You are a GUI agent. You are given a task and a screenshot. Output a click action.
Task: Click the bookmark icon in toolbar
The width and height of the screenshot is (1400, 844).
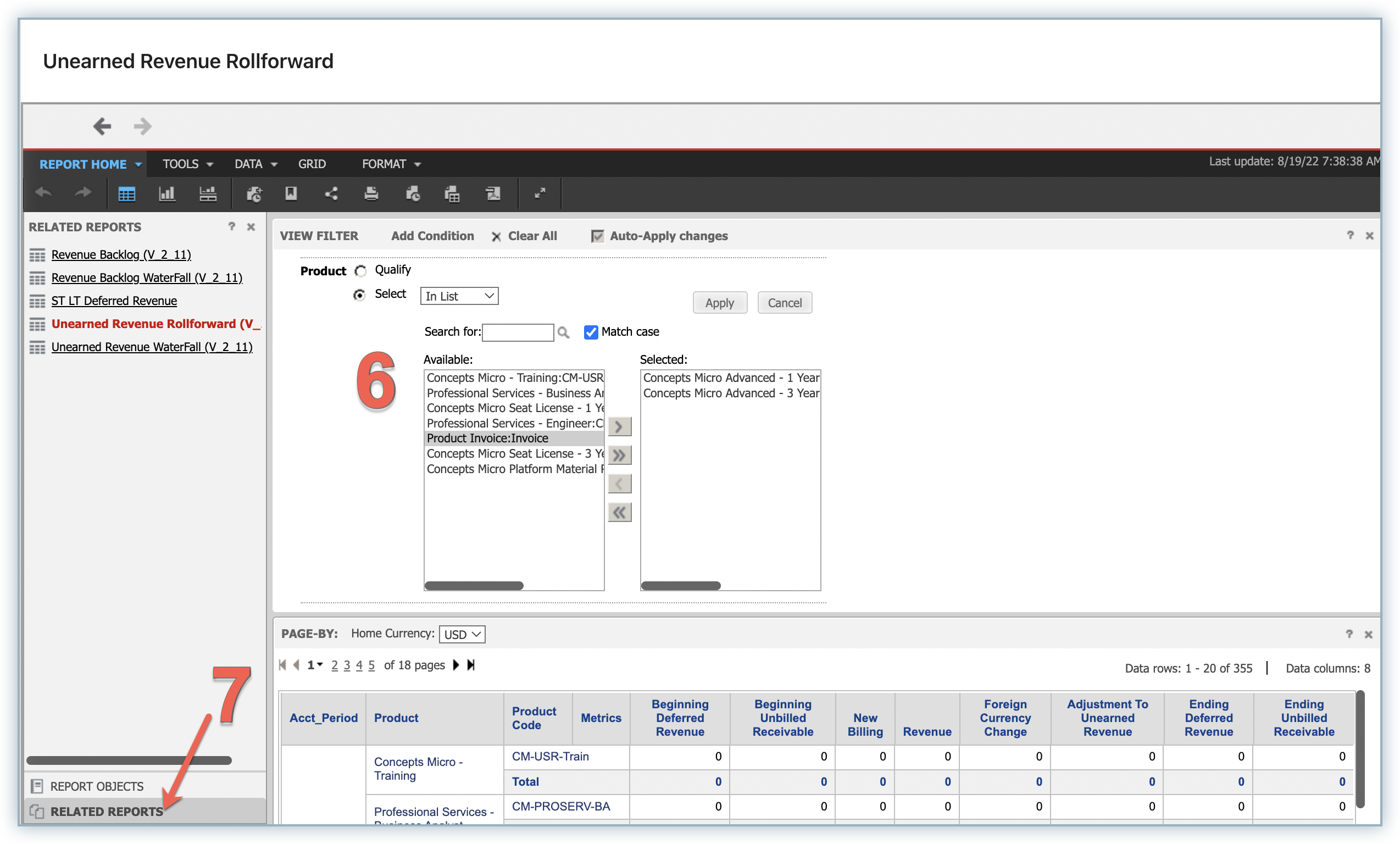click(291, 193)
